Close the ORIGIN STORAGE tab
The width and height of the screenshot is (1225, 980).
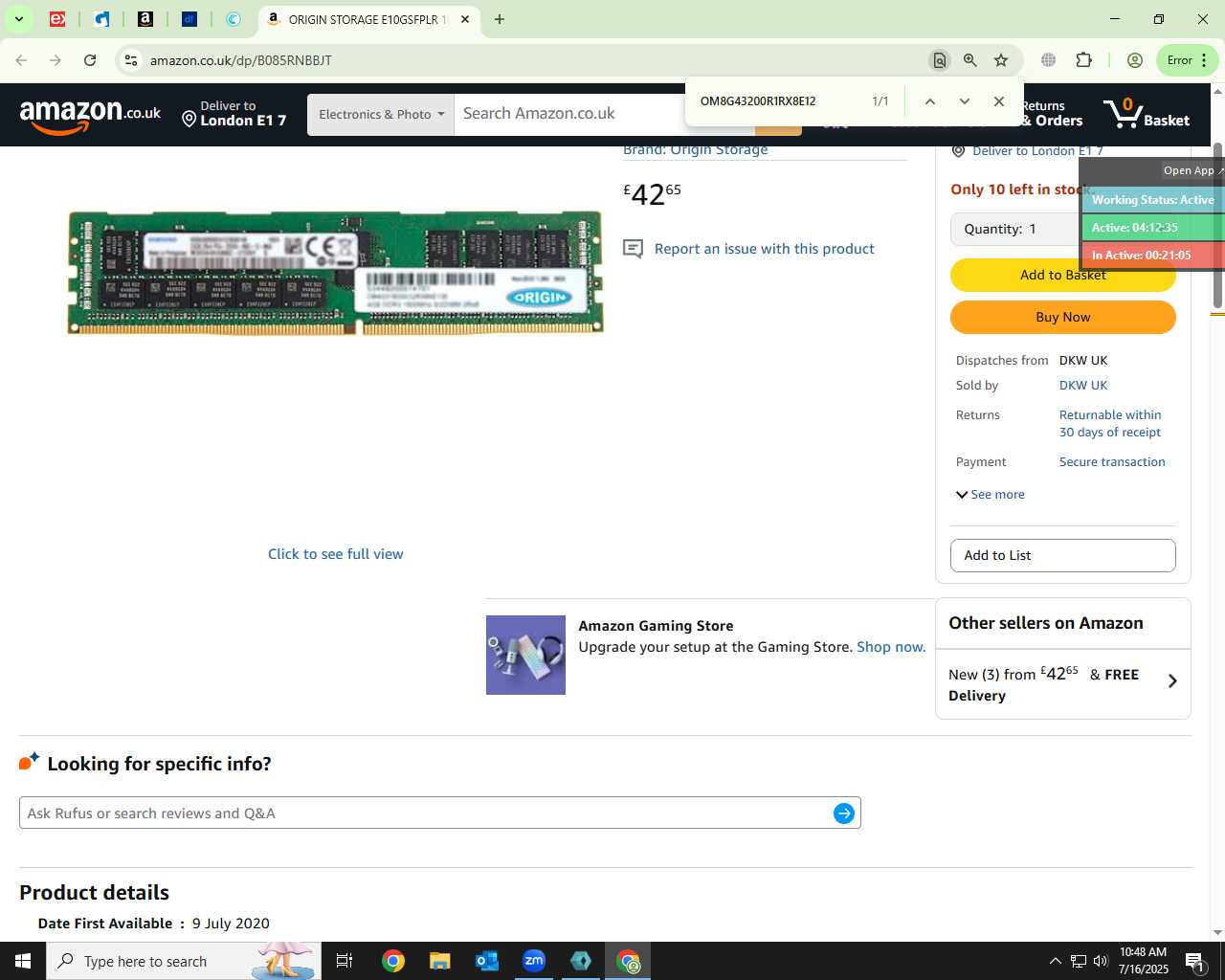465,19
